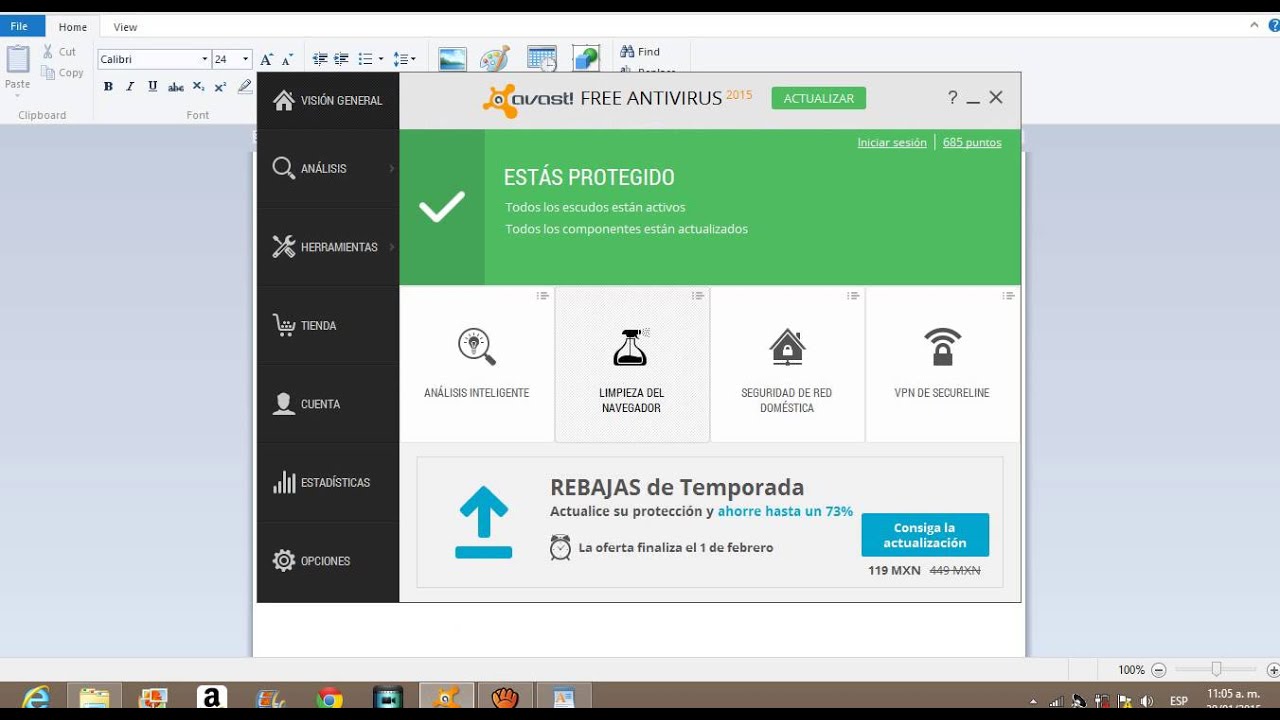Image resolution: width=1280 pixels, height=720 pixels.
Task: Open Seguridad de Red Doméstica house icon
Action: (x=787, y=347)
